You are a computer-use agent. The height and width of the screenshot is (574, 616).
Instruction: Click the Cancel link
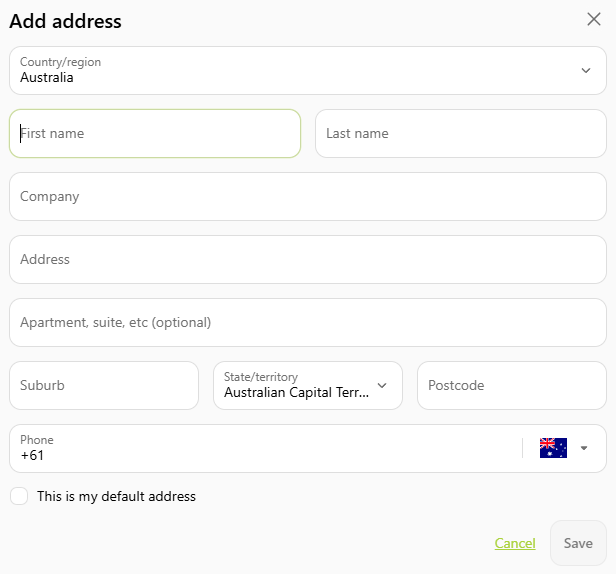coord(515,543)
